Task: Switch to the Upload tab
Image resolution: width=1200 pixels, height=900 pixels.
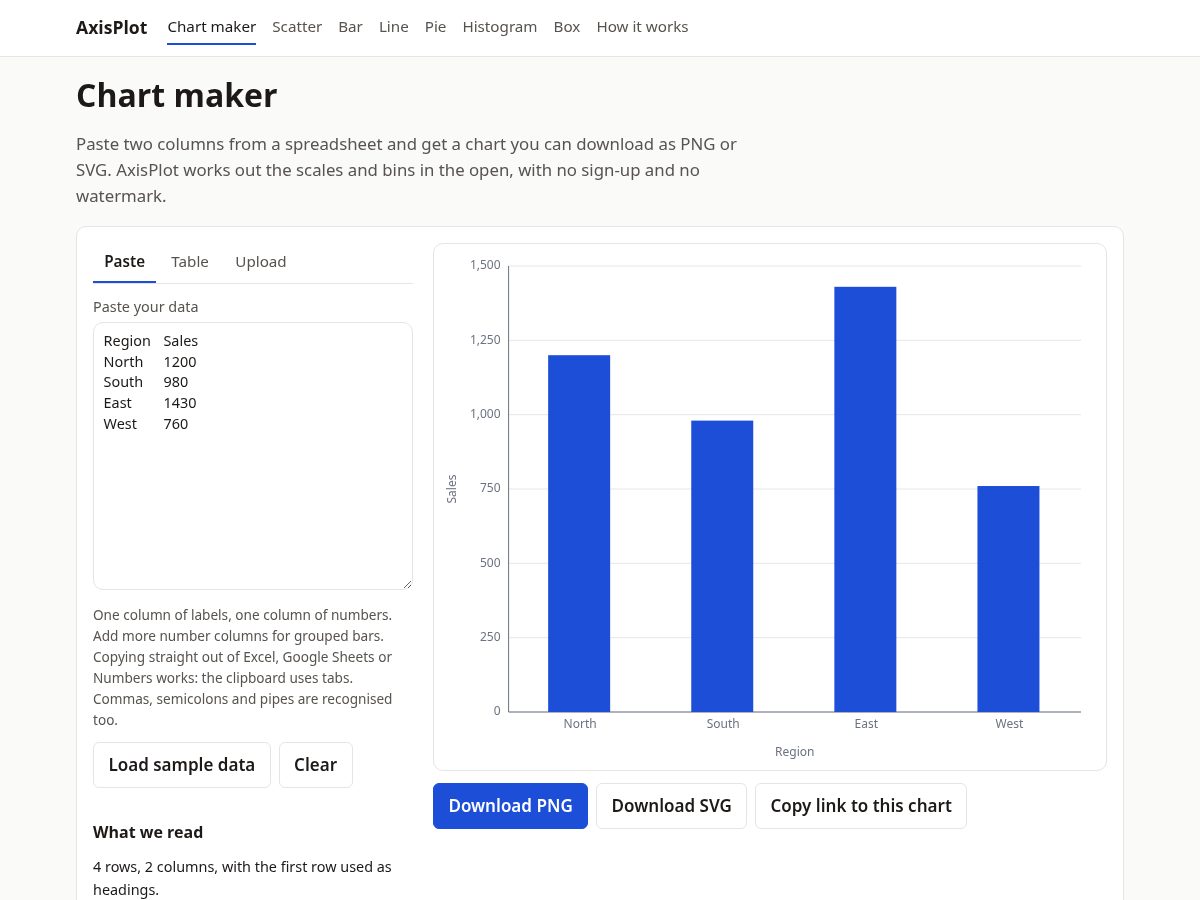Action: (x=261, y=262)
